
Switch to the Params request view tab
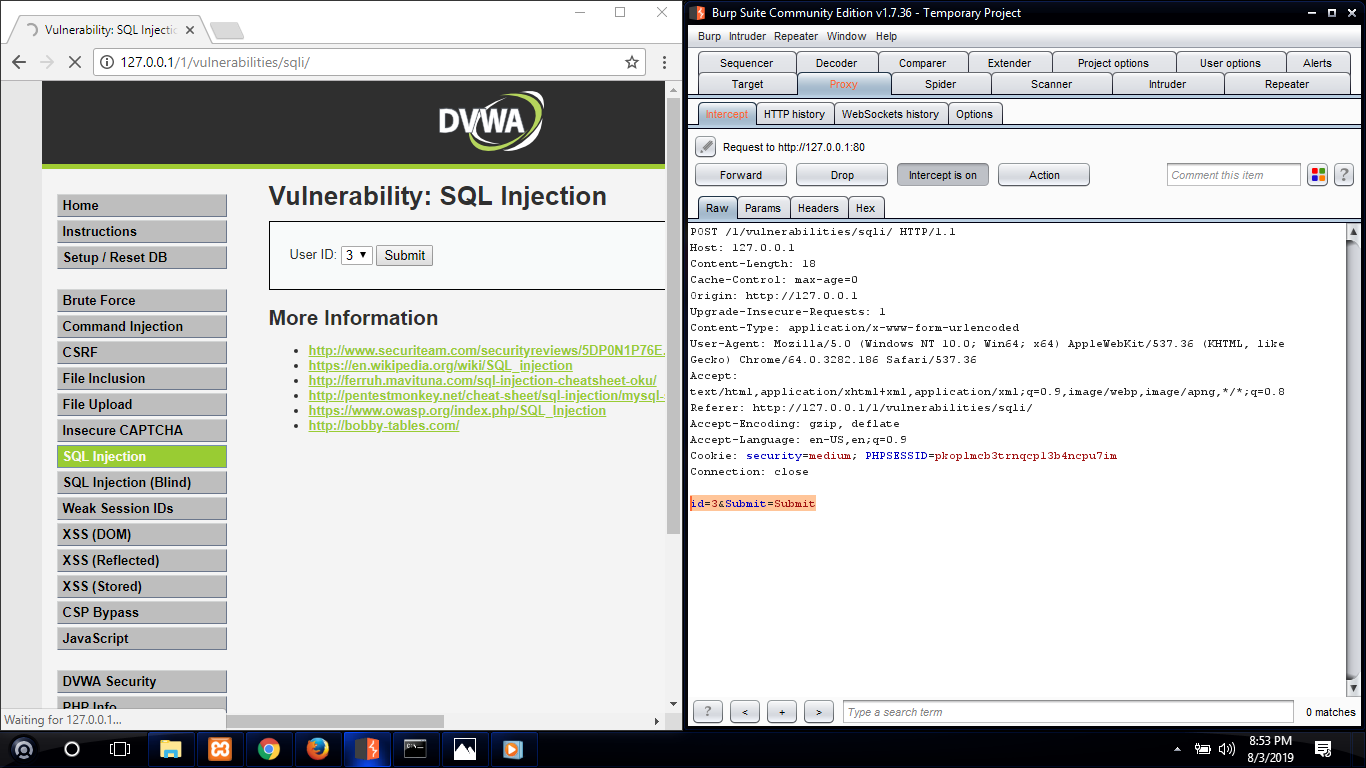[x=763, y=208]
